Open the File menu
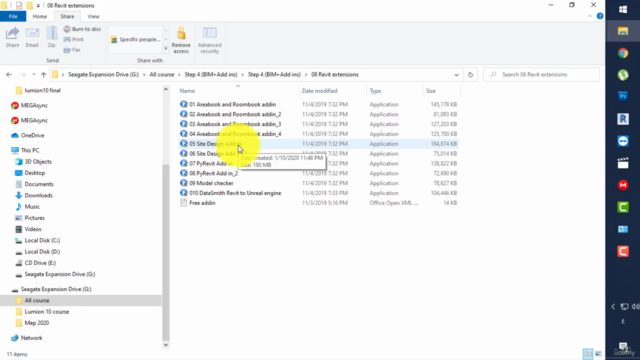Viewport: 640px width, 360px height. [x=13, y=16]
